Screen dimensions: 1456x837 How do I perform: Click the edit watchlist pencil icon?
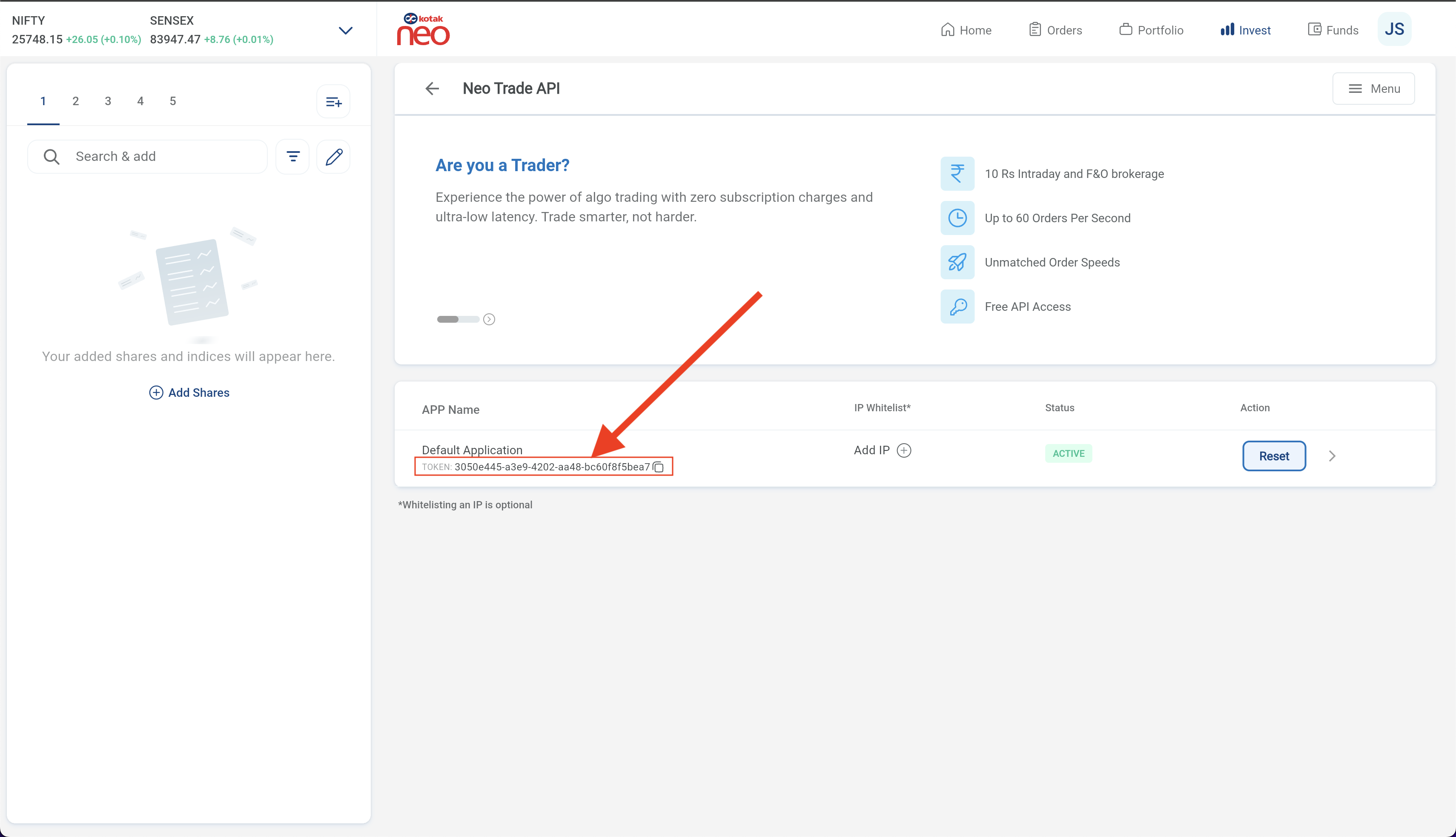click(333, 156)
